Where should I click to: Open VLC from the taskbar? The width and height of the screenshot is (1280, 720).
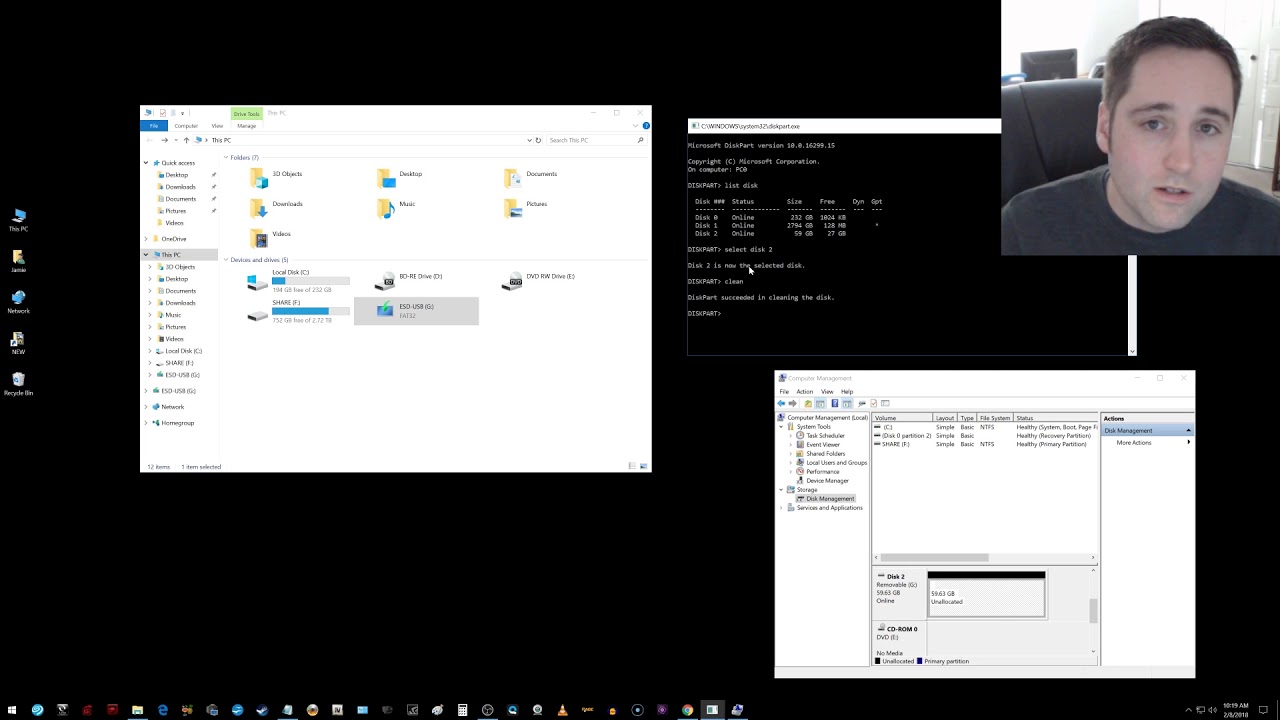562,710
